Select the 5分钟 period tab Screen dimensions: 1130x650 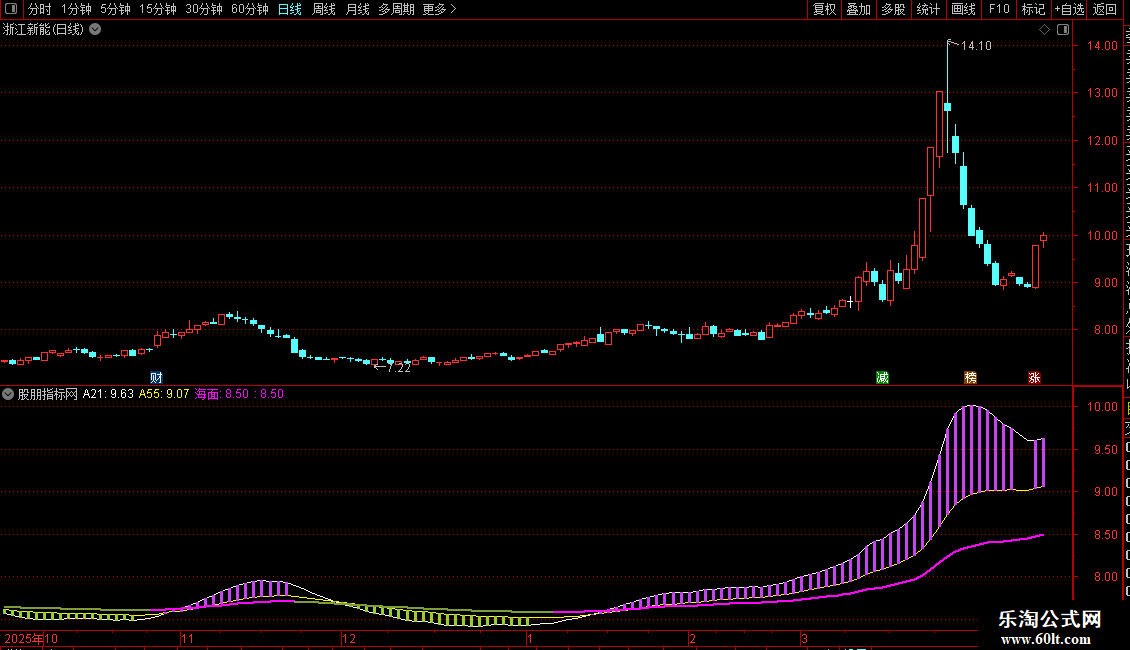pyautogui.click(x=115, y=9)
